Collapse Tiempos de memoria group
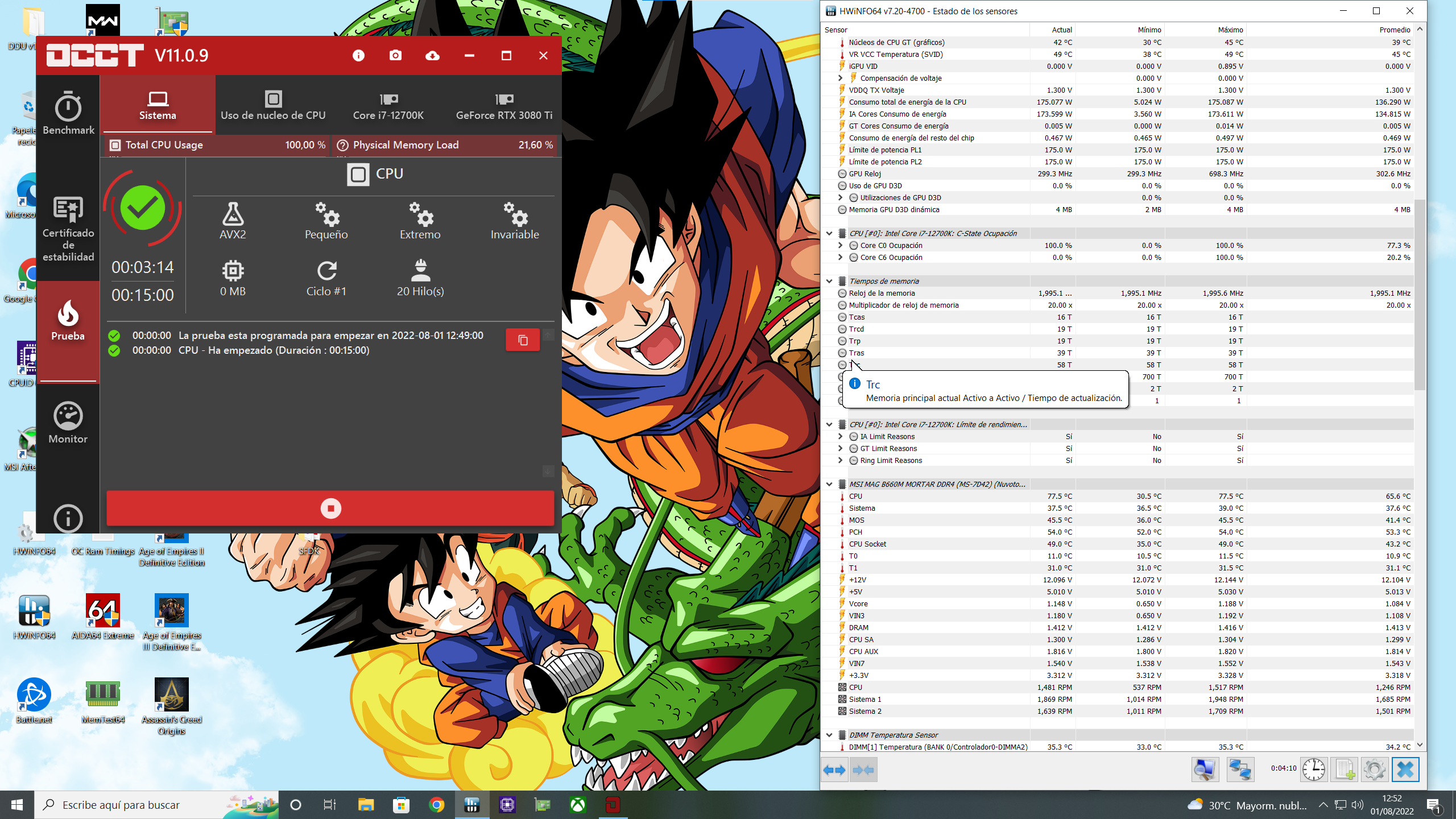This screenshot has width=1456, height=819. pyautogui.click(x=829, y=281)
